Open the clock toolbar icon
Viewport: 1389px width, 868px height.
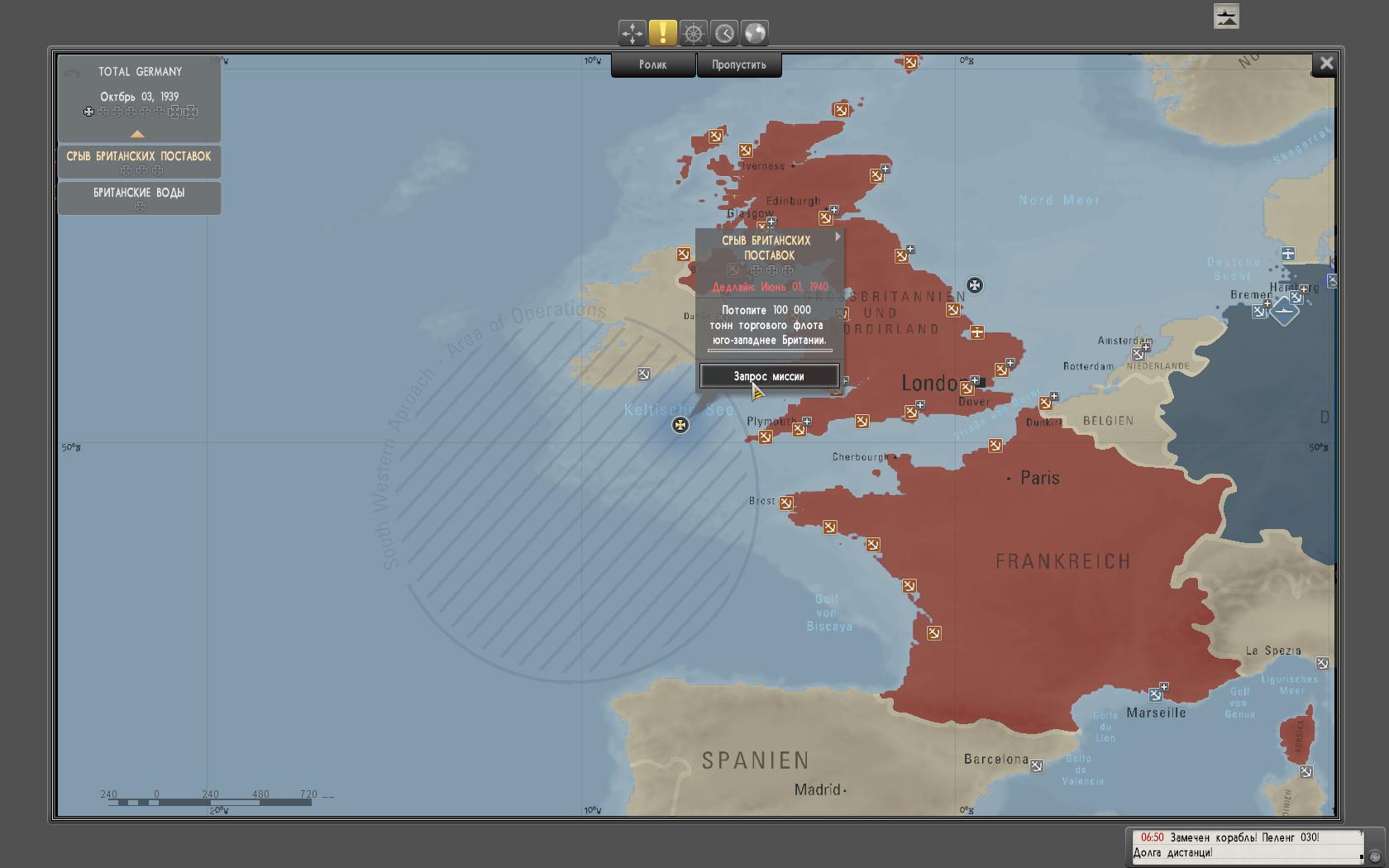point(724,33)
